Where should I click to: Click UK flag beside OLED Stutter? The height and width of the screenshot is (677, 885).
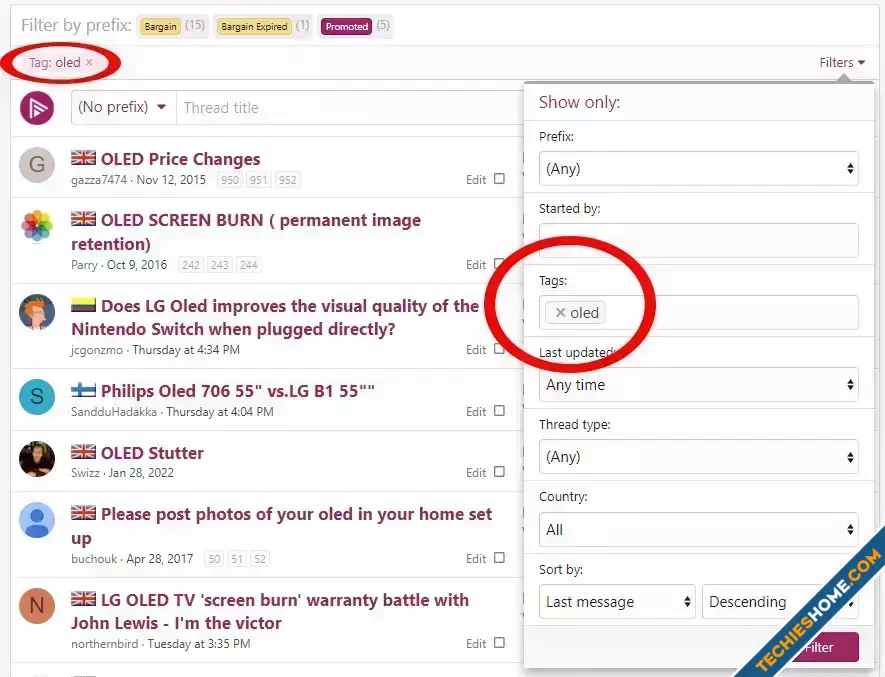84,452
